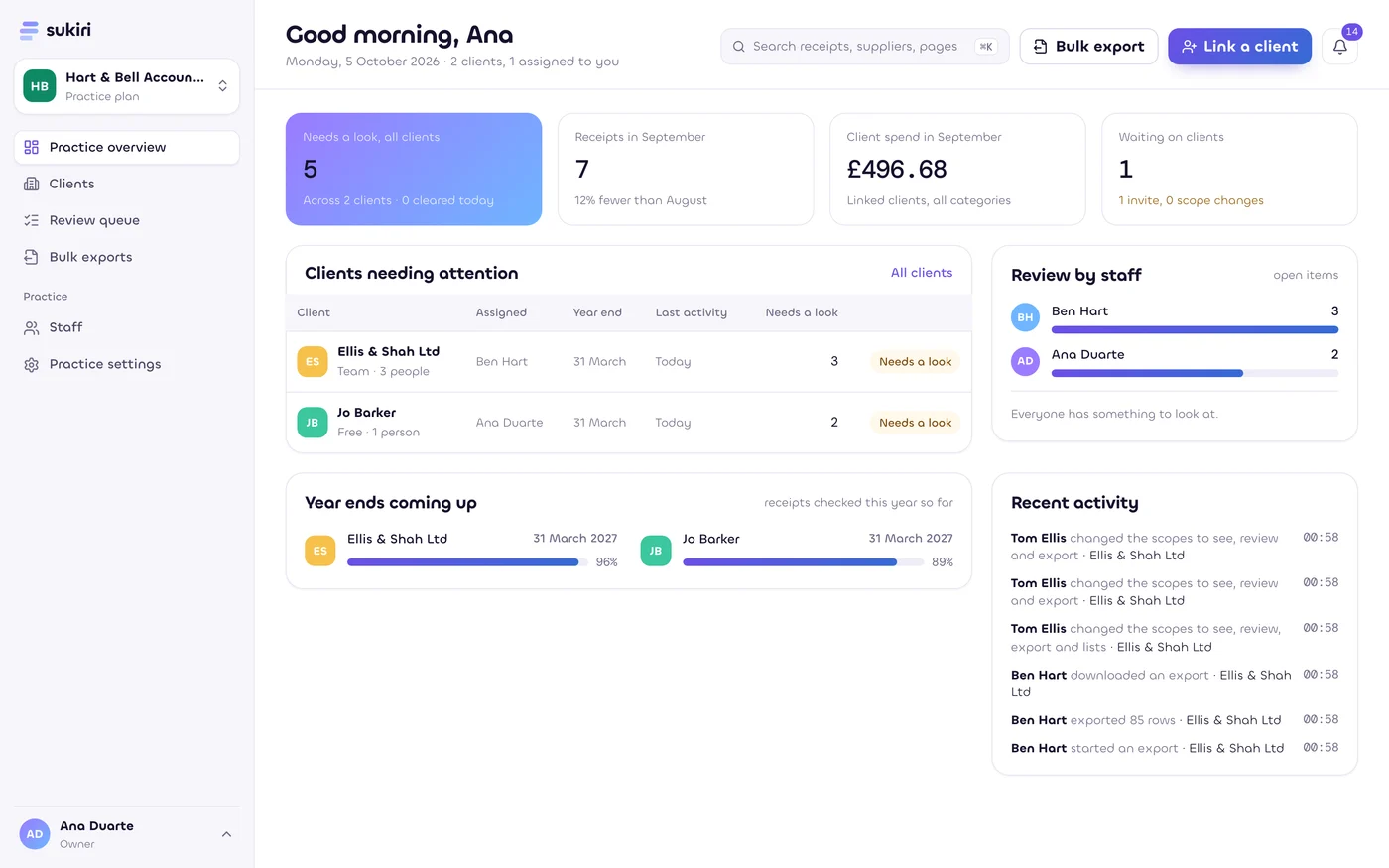Click the Practice overview grid icon
1389x868 pixels.
click(32, 147)
